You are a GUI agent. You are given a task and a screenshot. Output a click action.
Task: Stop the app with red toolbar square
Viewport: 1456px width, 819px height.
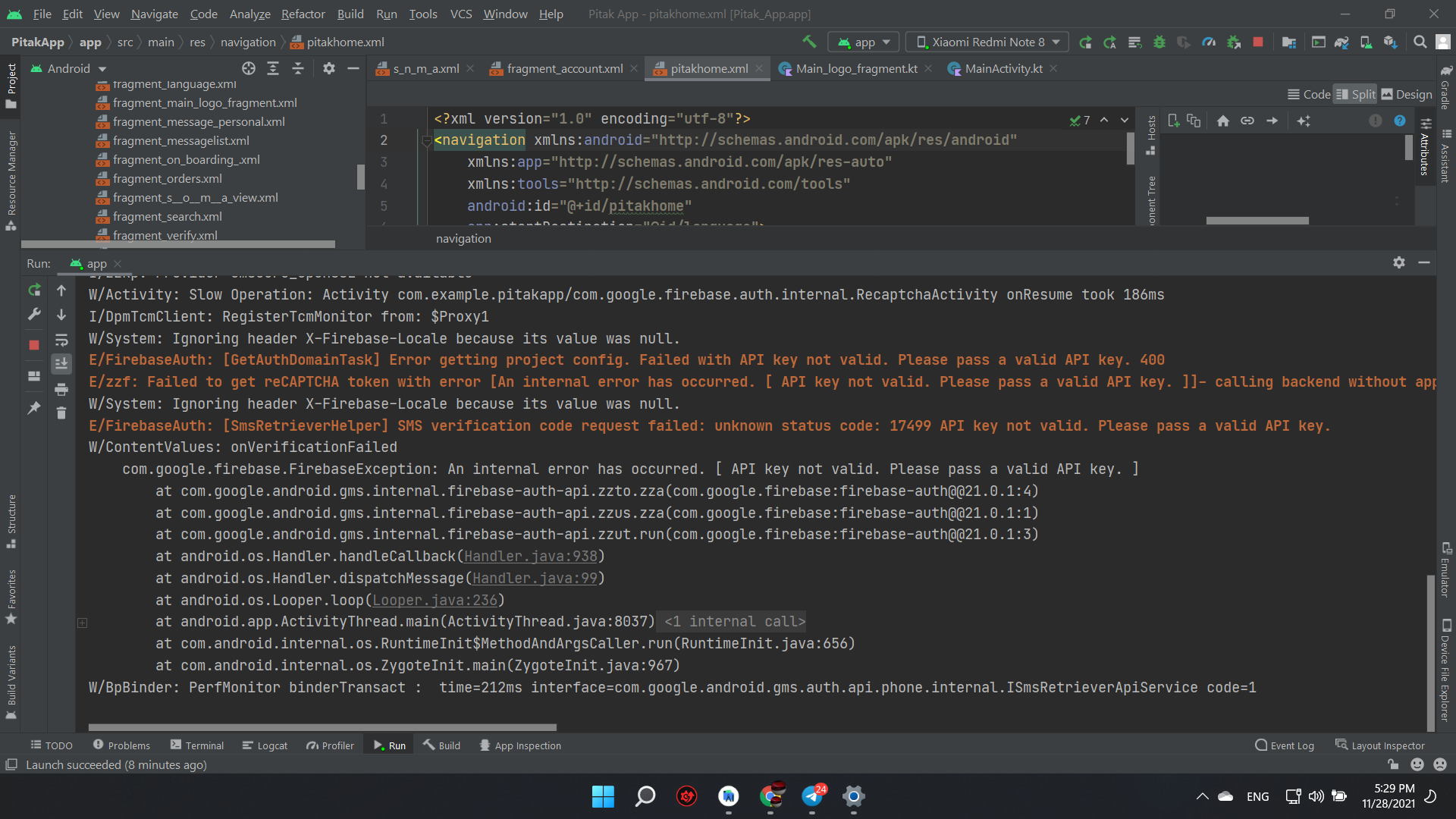click(x=1258, y=42)
